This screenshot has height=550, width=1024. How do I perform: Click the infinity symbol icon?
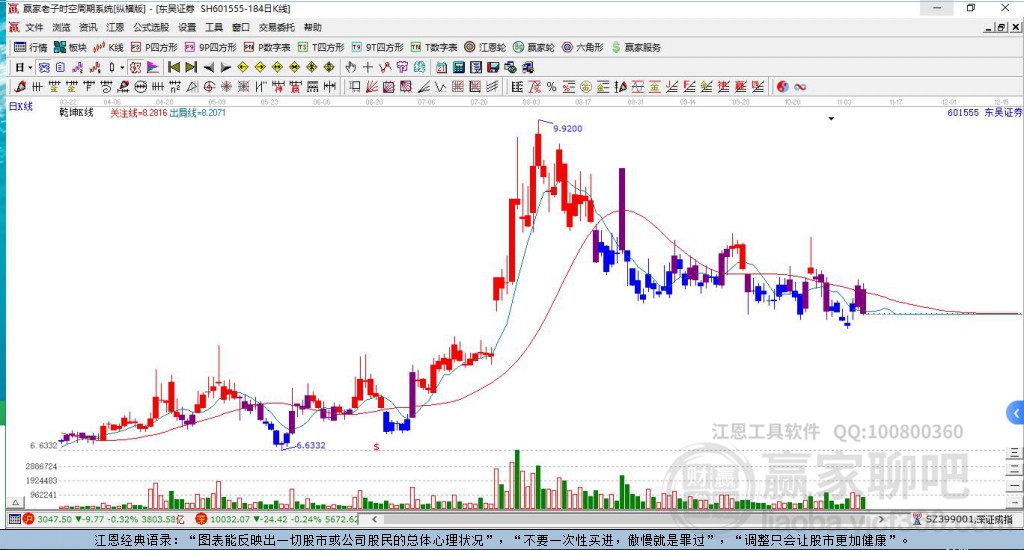tap(800, 87)
